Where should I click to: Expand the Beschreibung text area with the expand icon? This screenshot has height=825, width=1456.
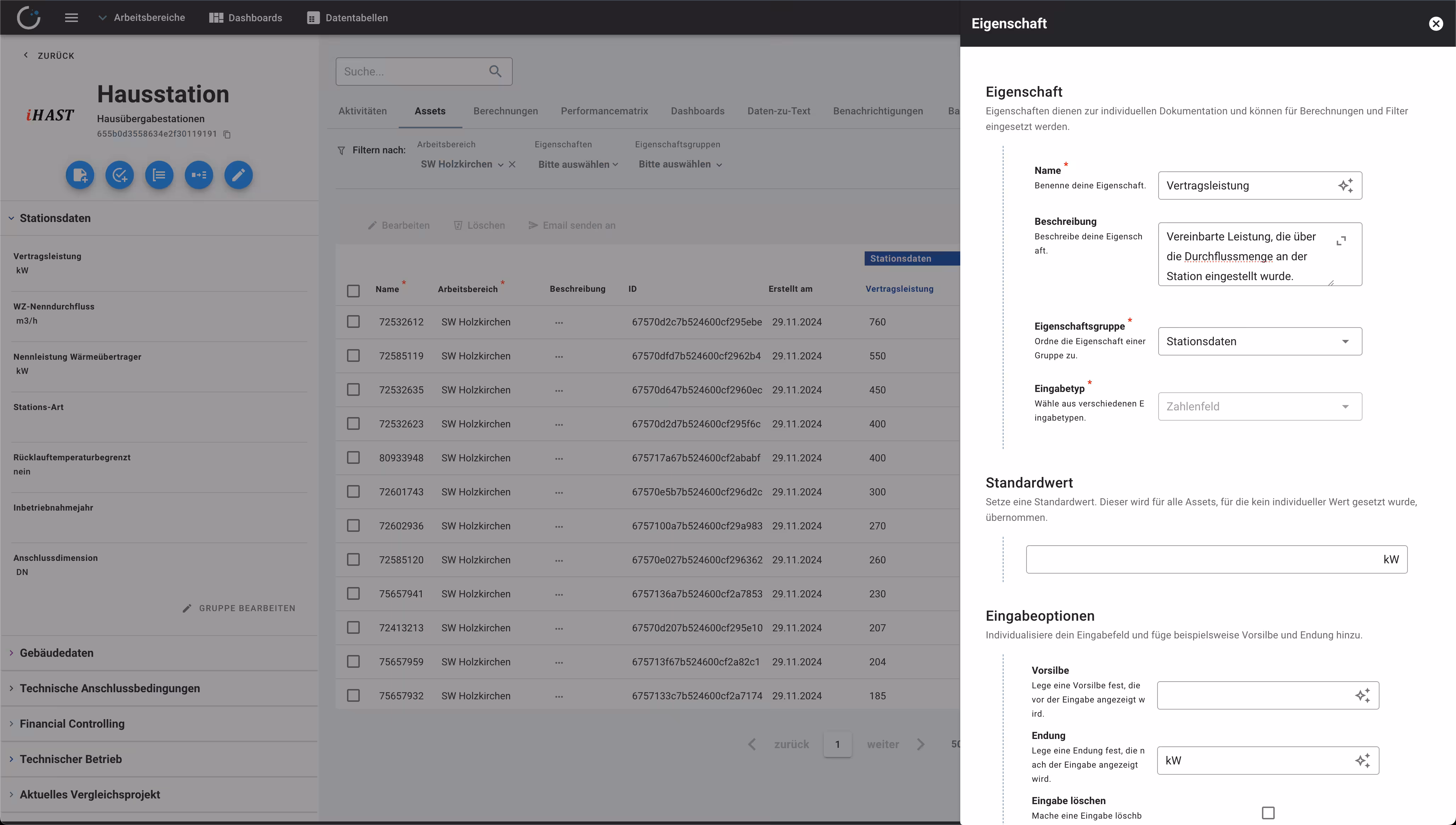pos(1341,241)
